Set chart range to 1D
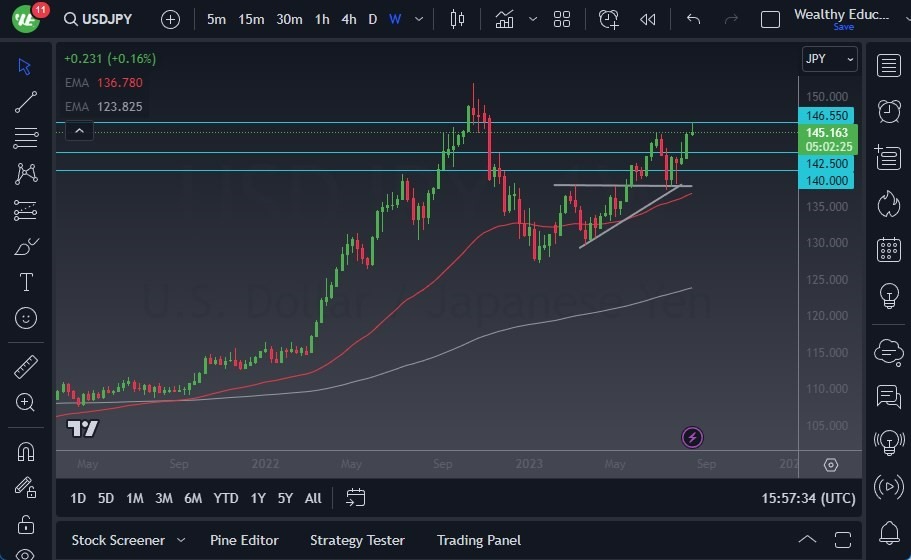The height and width of the screenshot is (560, 911). 78,498
